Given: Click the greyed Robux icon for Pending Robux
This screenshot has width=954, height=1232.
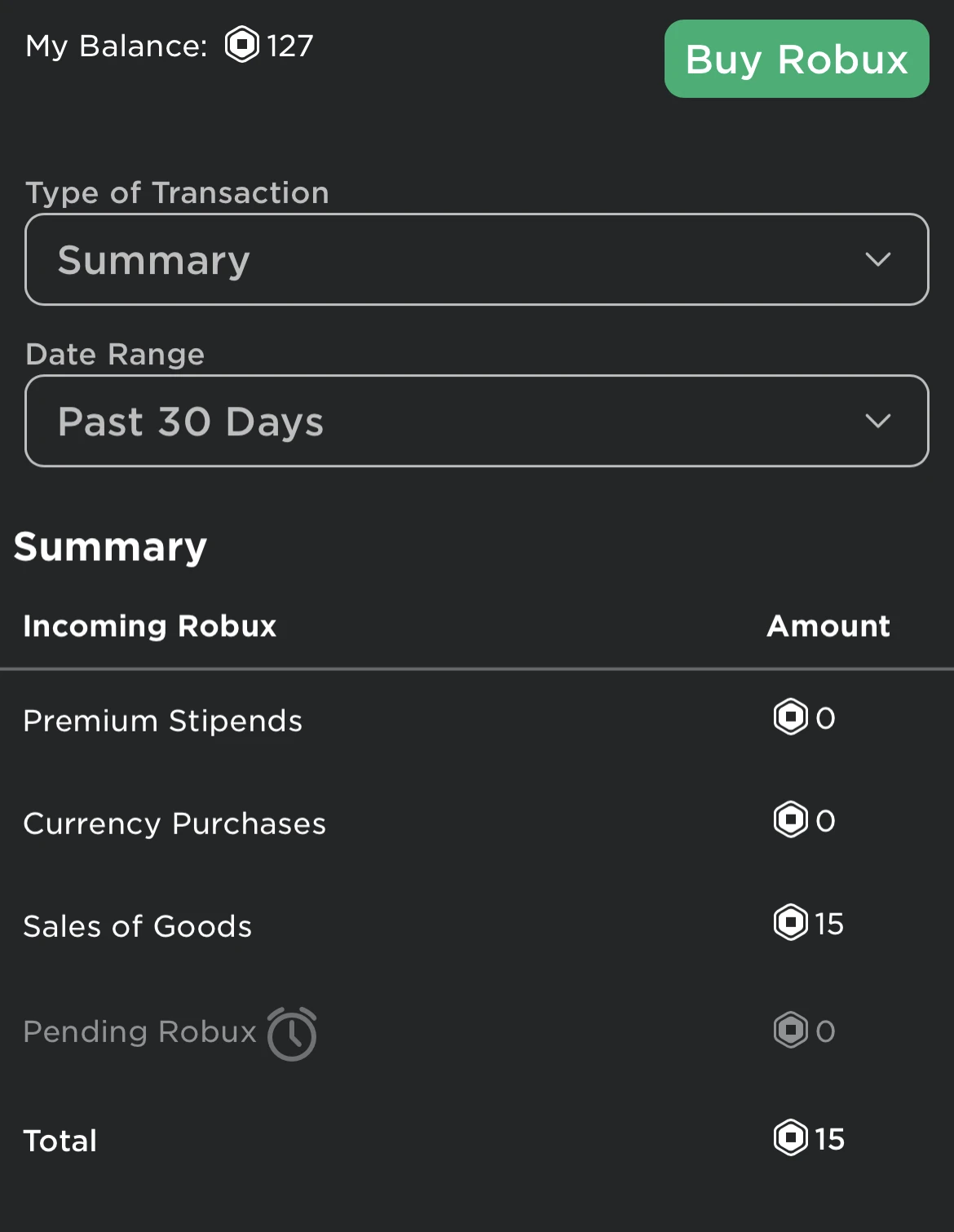Looking at the screenshot, I should tap(790, 1031).
